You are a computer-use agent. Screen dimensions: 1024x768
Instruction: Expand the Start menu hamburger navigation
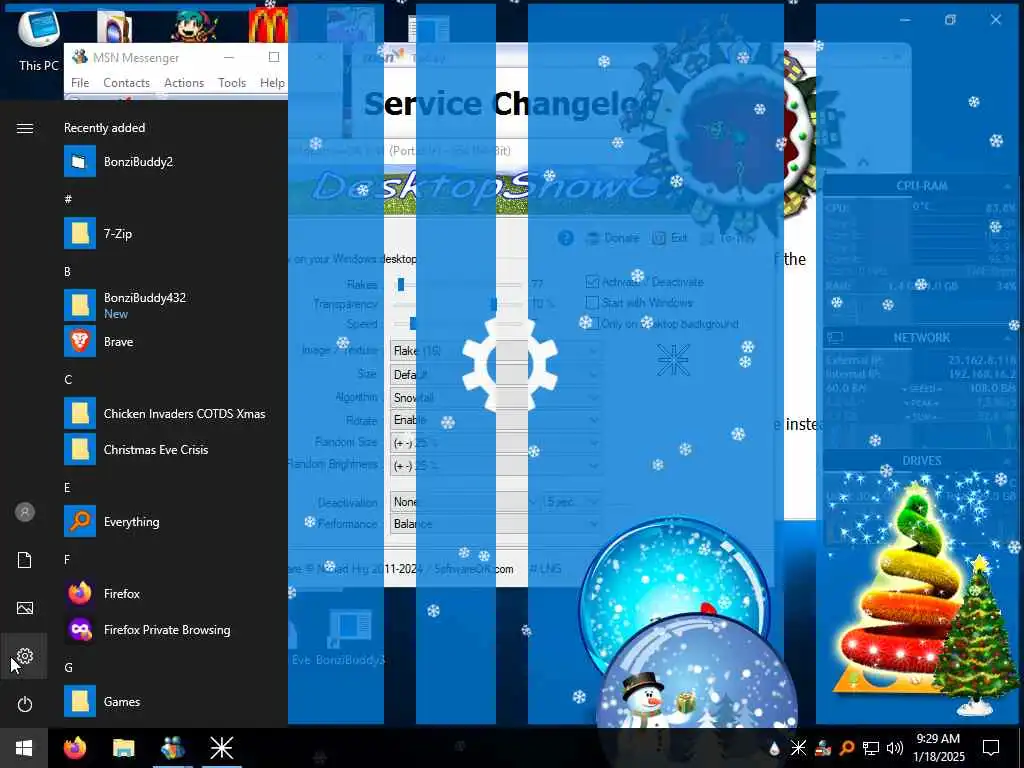24,128
